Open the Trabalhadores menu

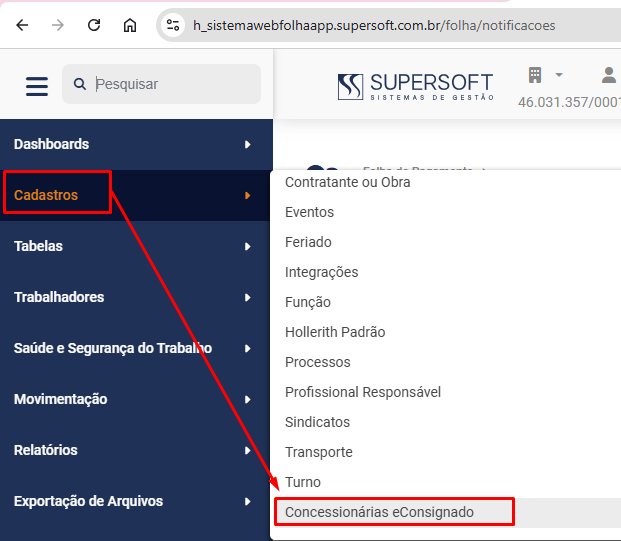coord(136,297)
